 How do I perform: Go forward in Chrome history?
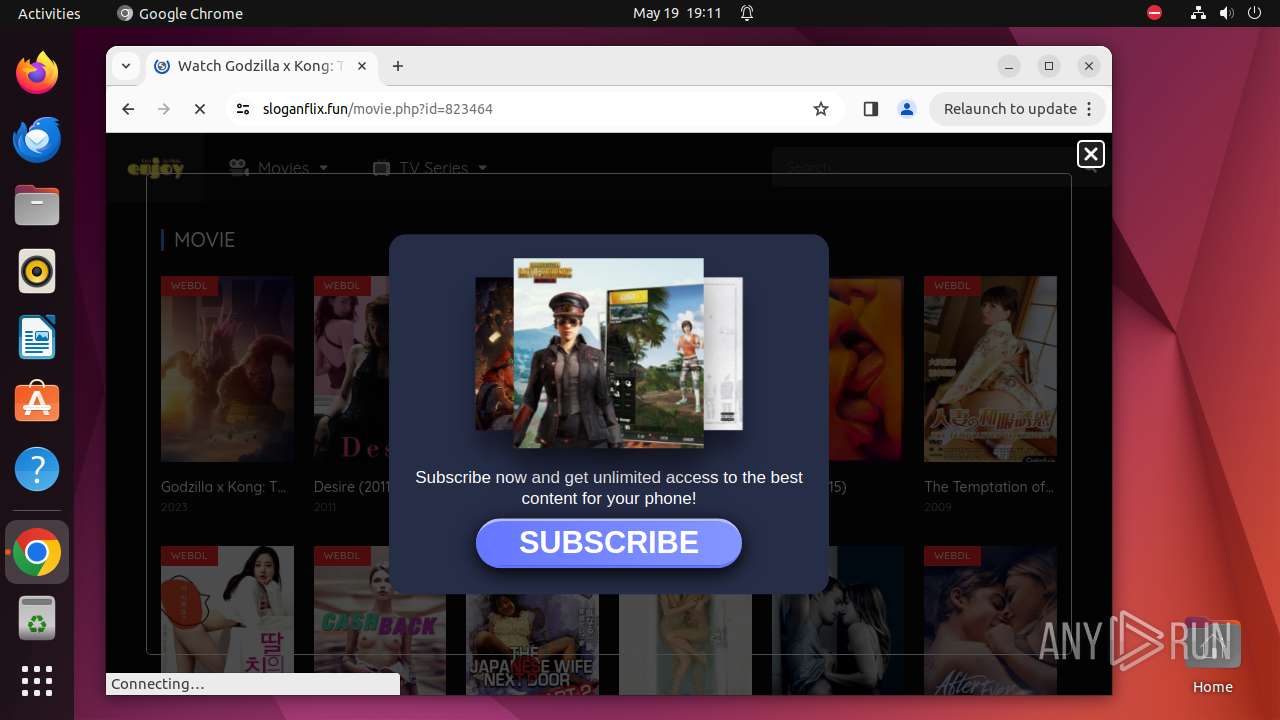coord(164,109)
